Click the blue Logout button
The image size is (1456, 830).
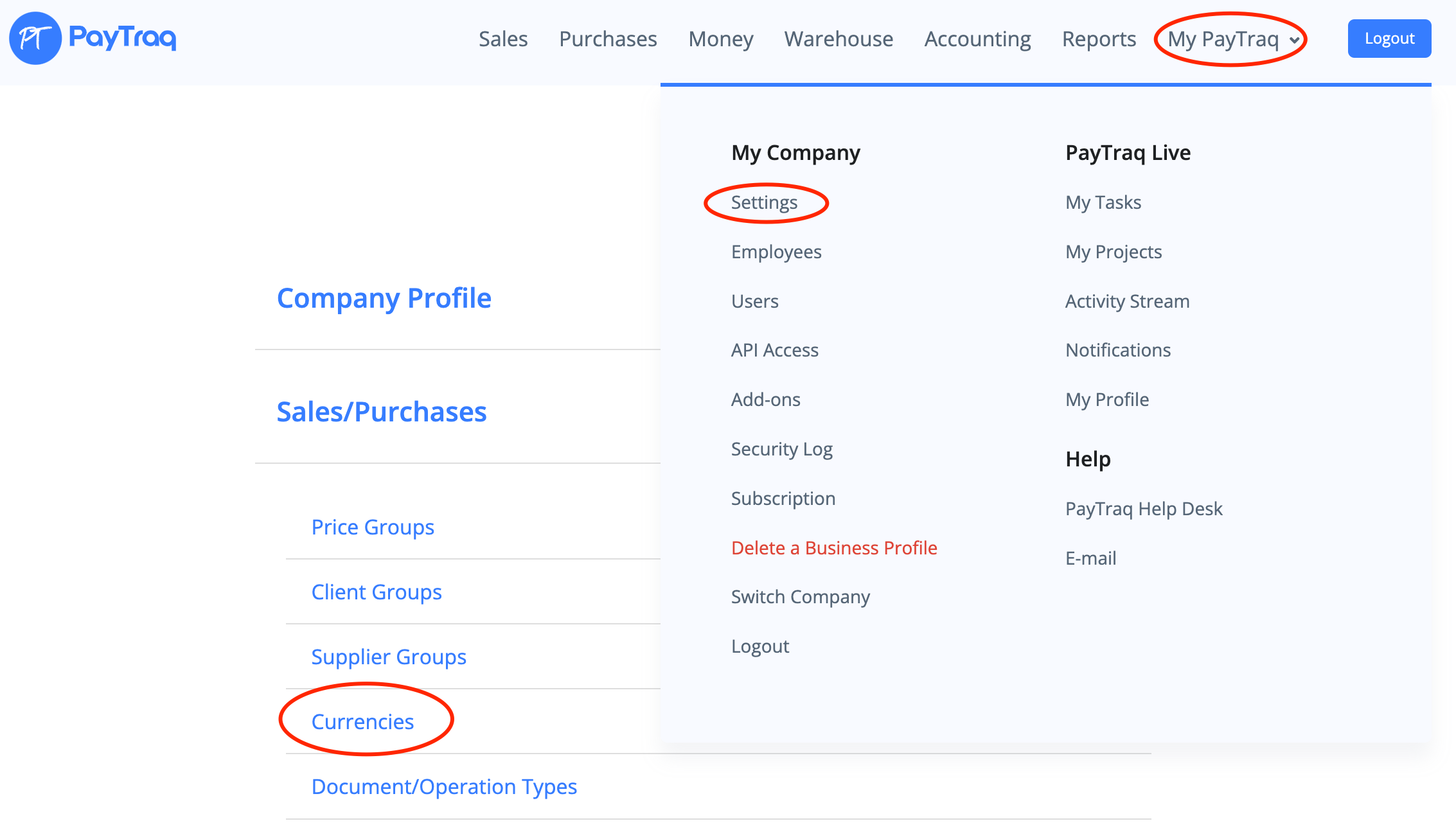click(1389, 39)
